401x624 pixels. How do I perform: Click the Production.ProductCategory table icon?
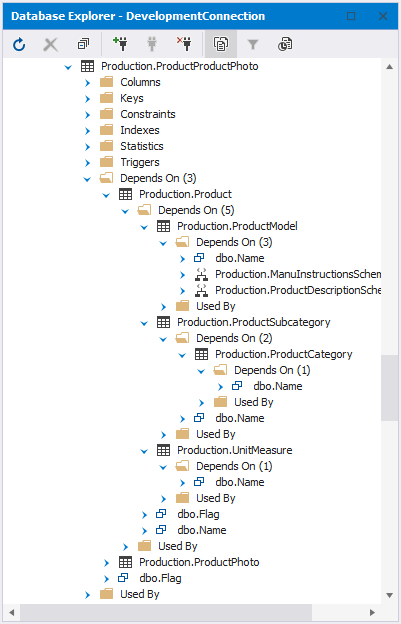pos(201,354)
